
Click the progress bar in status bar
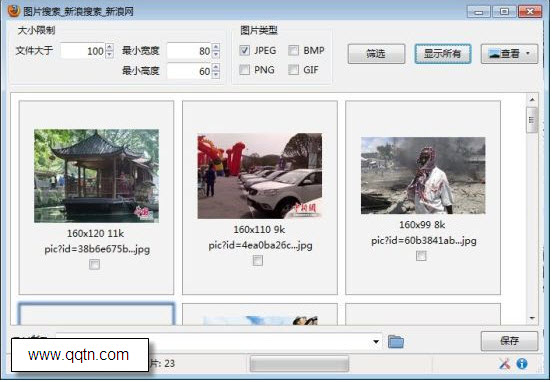299,364
